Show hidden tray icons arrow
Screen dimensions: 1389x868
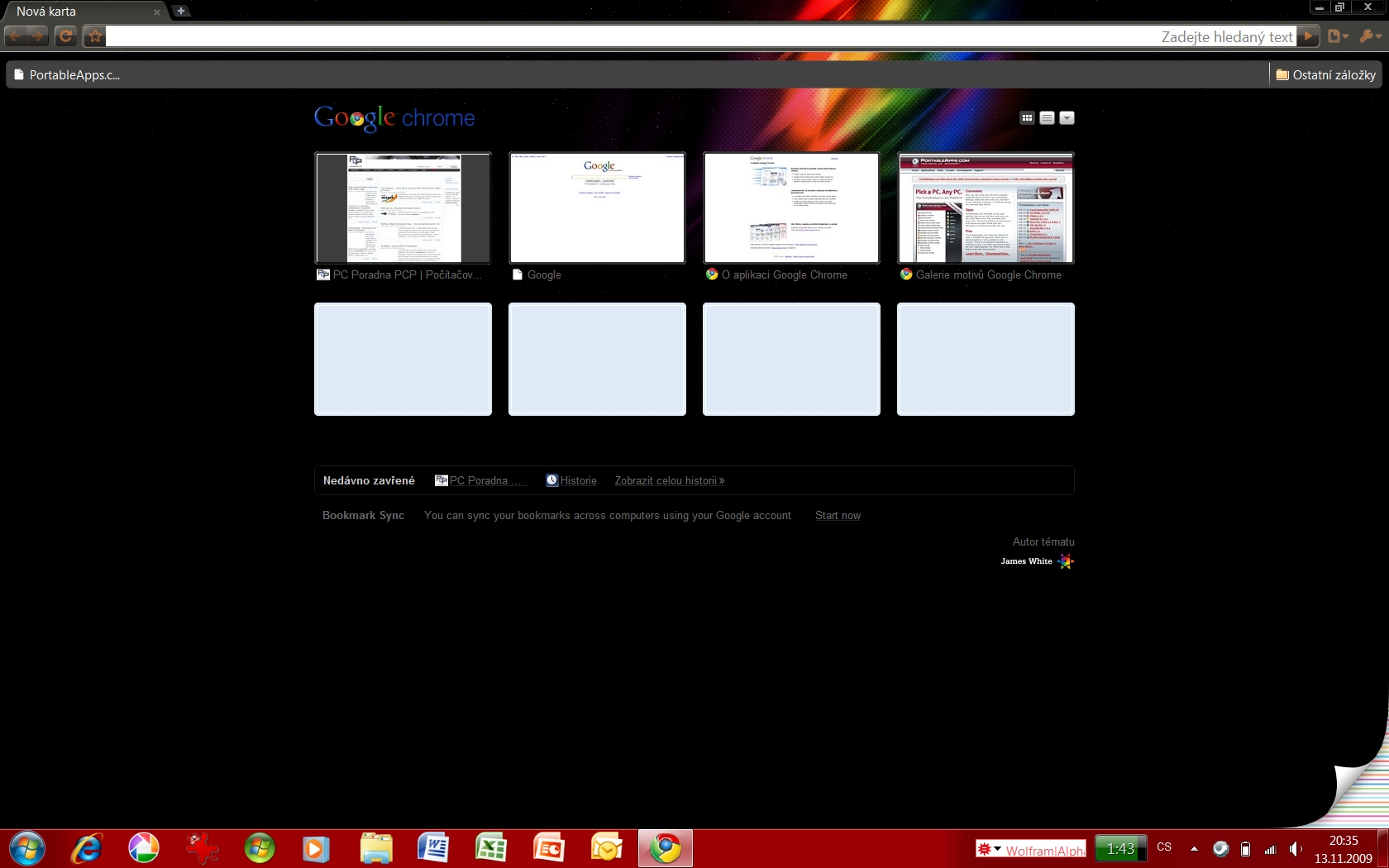tap(1194, 849)
